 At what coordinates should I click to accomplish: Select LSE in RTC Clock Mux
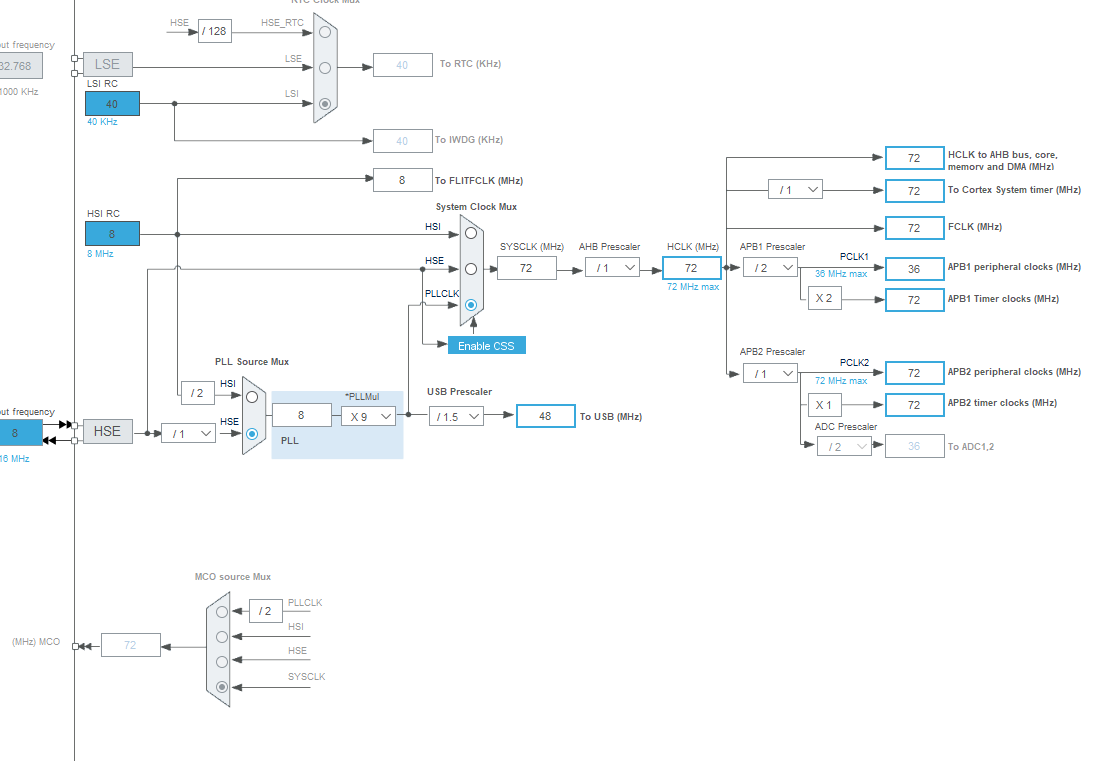click(324, 67)
